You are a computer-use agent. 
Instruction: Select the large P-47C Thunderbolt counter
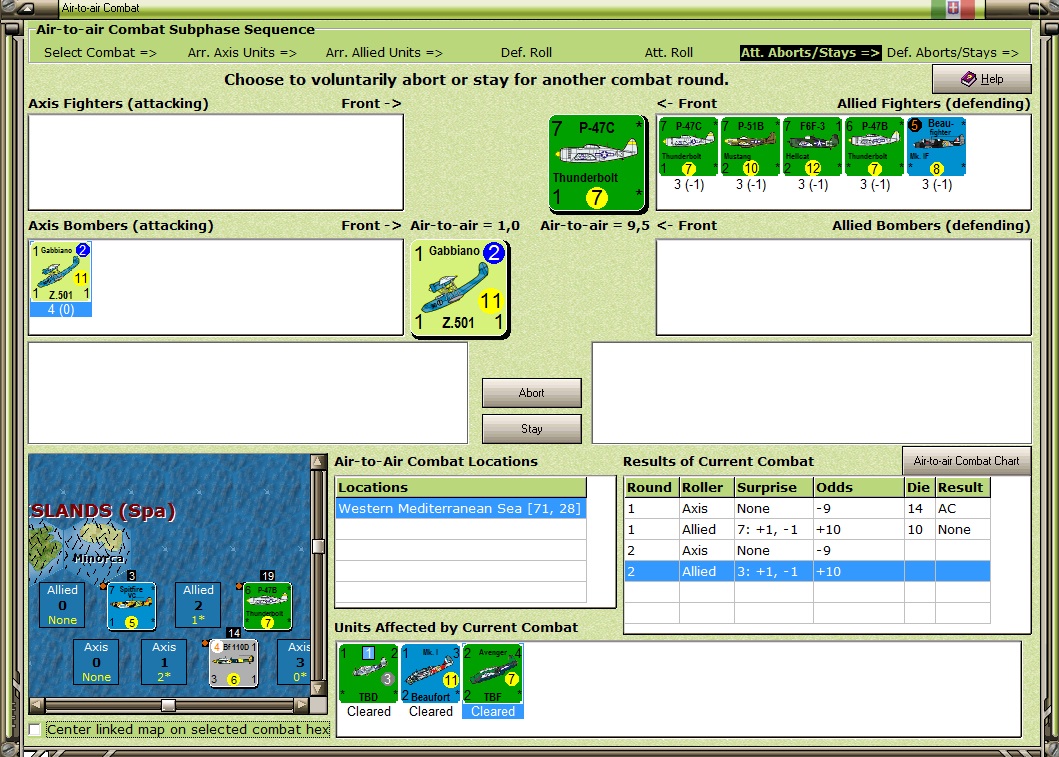[x=597, y=163]
